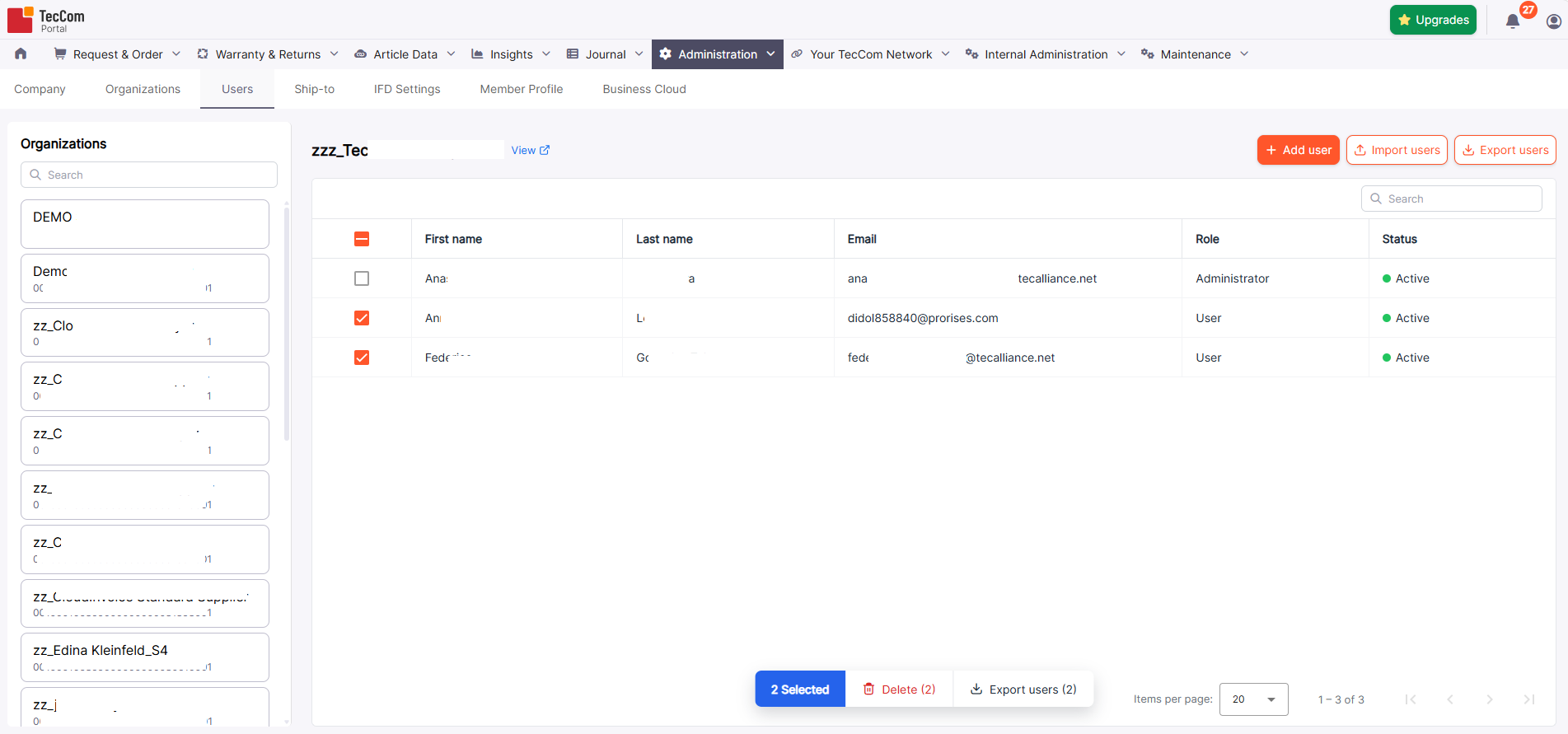Click the Organizations search field
Image resolution: width=1568 pixels, height=734 pixels.
[x=149, y=175]
